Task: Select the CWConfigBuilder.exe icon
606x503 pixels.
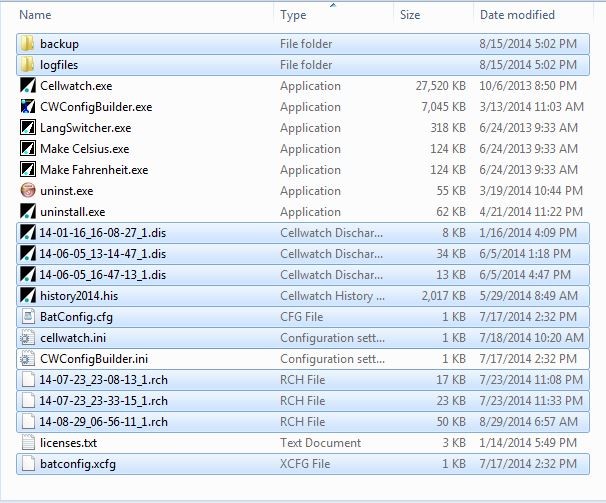Action: (28, 107)
